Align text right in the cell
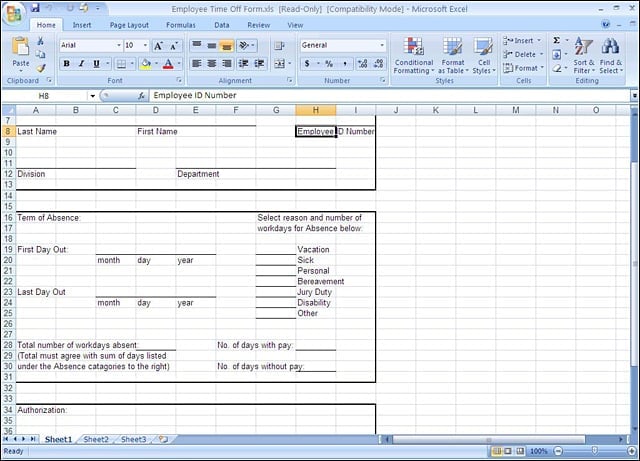The image size is (640, 461). tap(227, 63)
